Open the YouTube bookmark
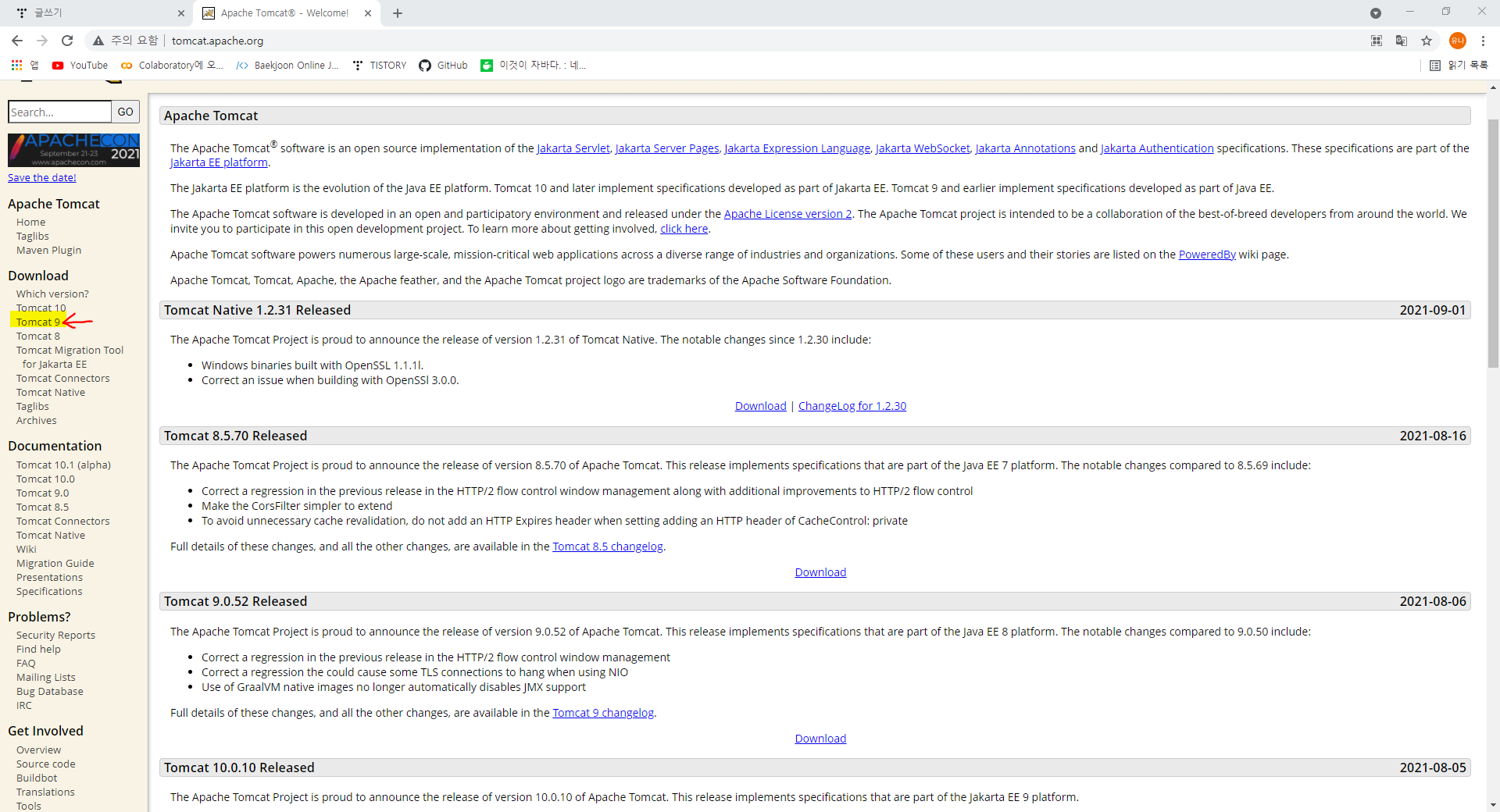 (x=80, y=66)
